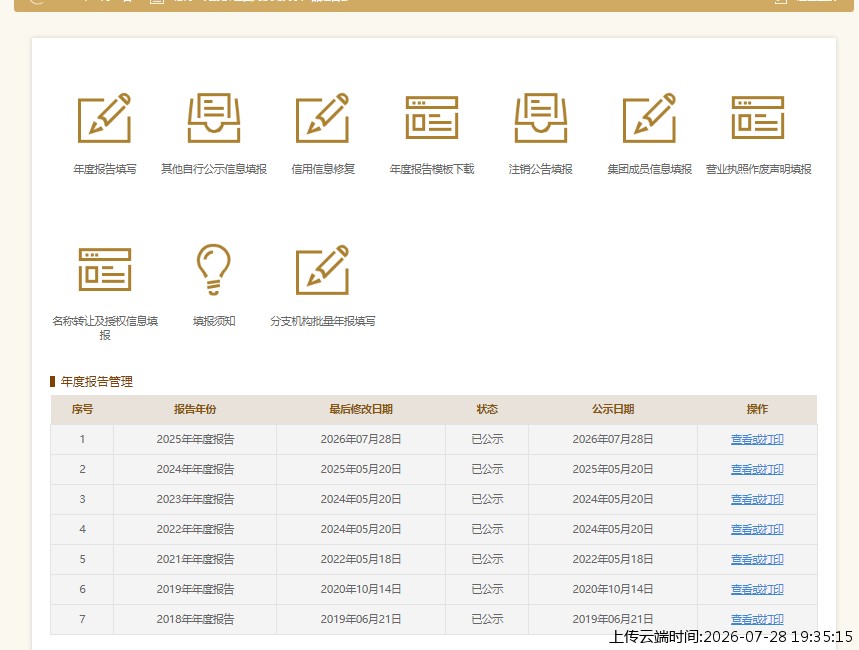Open the 分支机构批量年报填写 icon
Screen dimensions: 859x650
point(323,270)
